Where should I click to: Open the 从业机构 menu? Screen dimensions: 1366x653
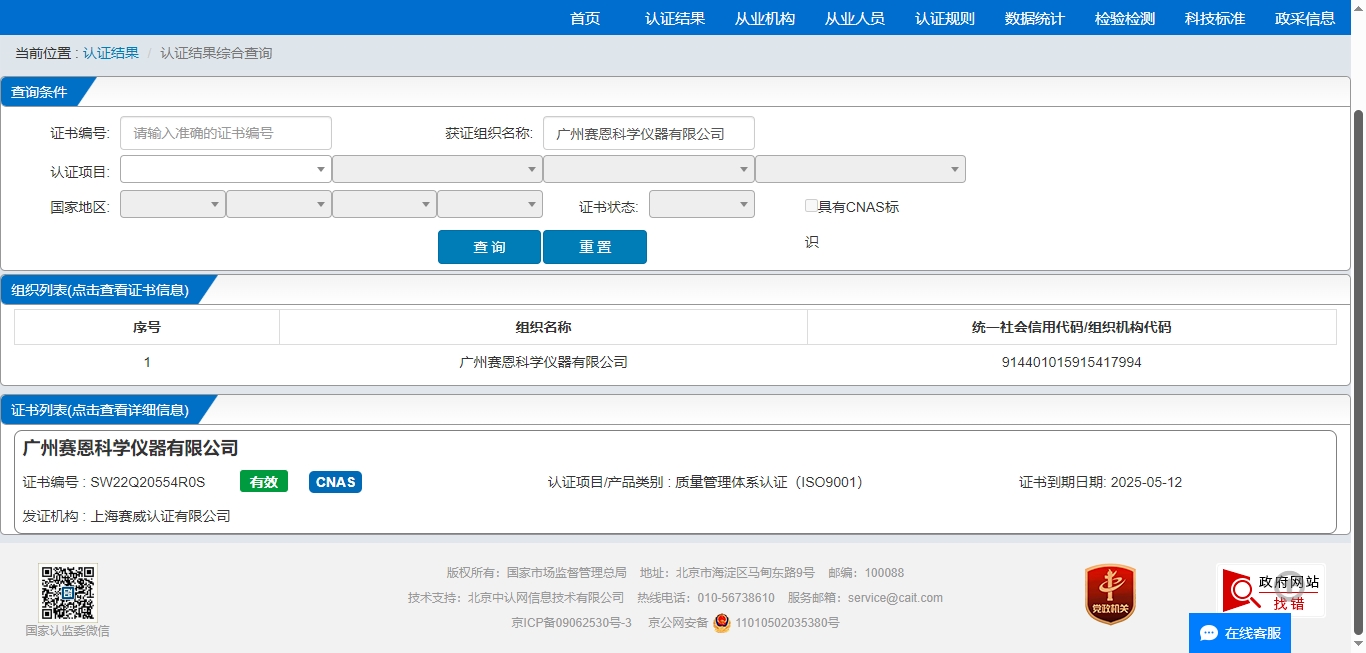click(765, 18)
